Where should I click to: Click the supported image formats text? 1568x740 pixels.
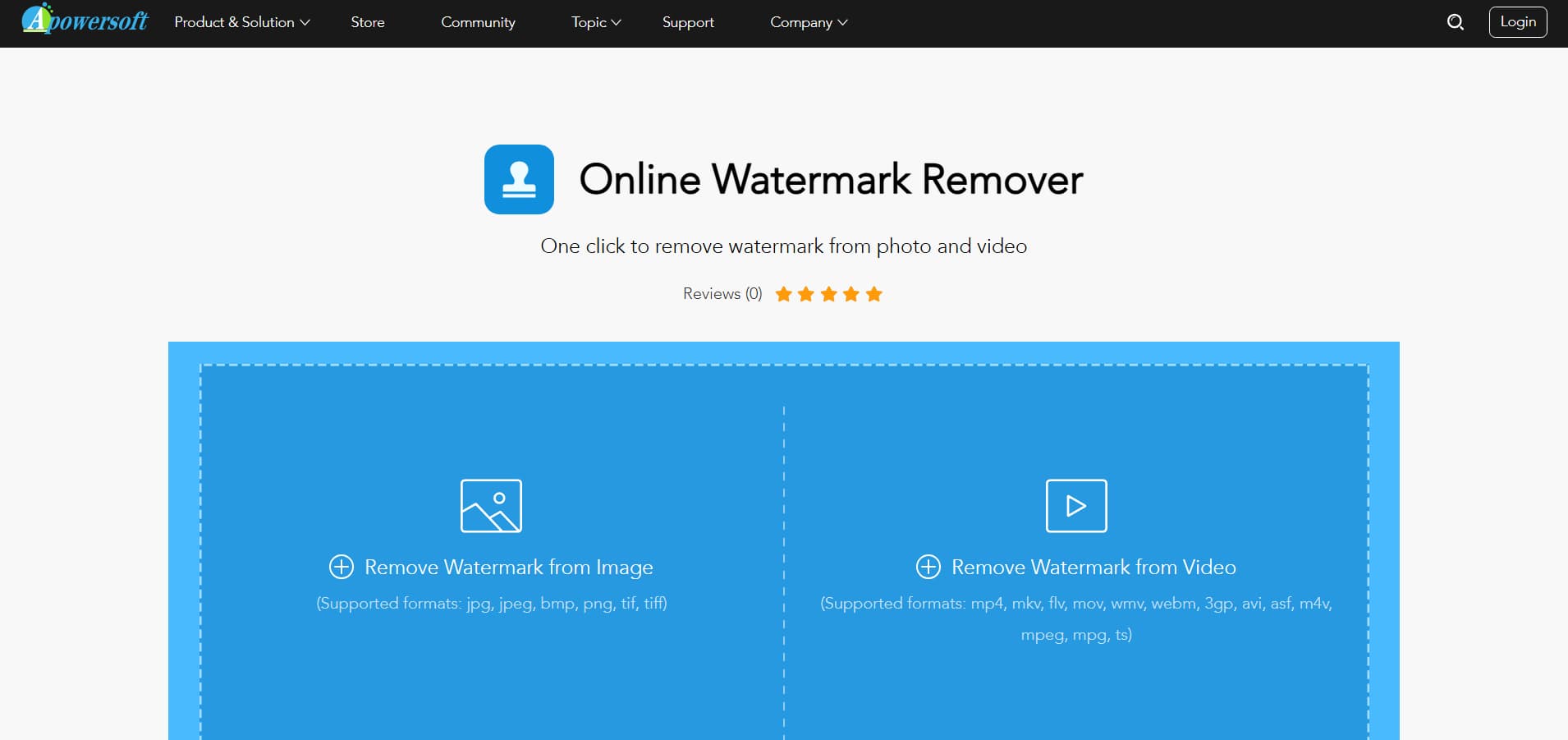pyautogui.click(x=492, y=604)
